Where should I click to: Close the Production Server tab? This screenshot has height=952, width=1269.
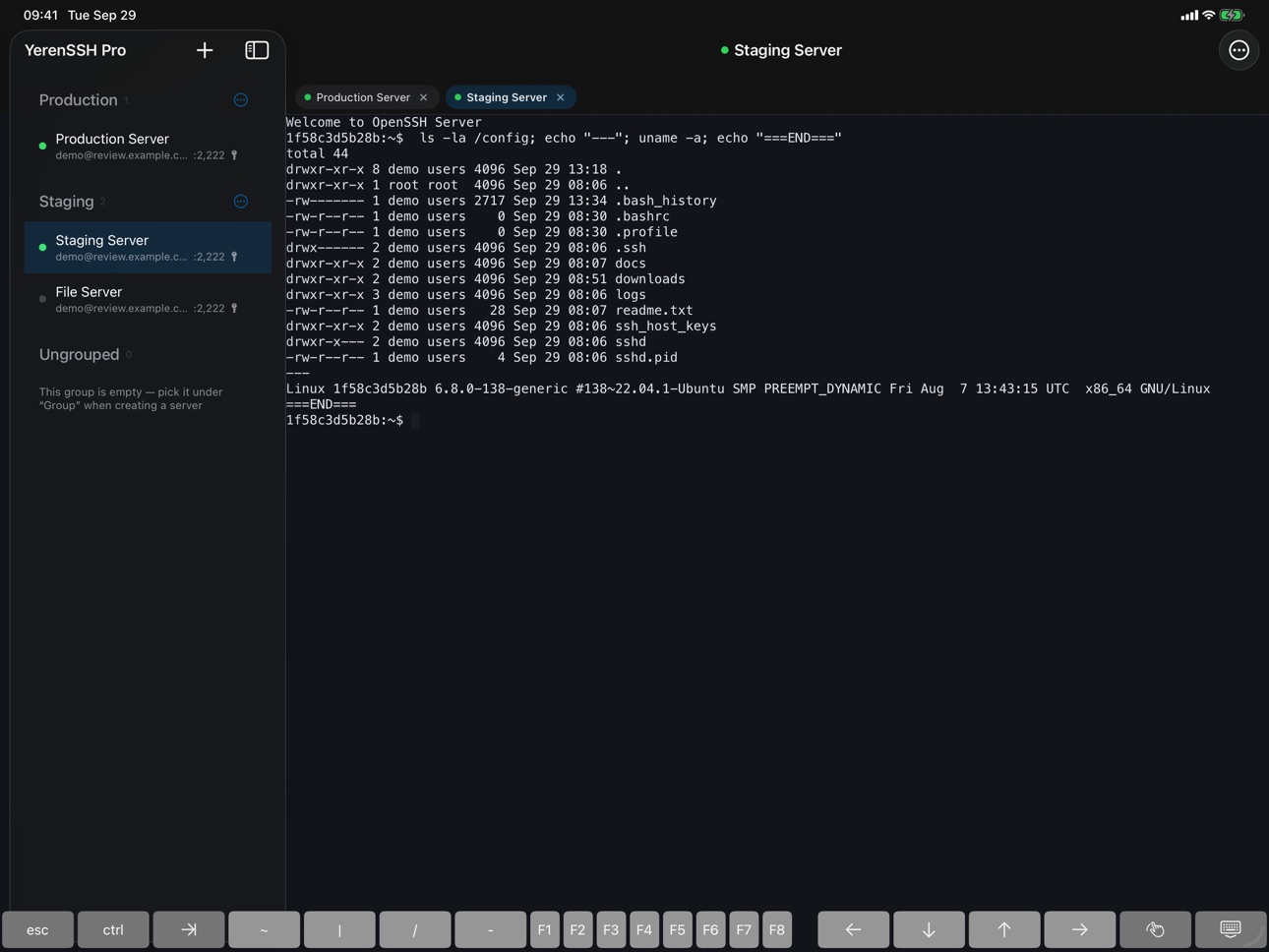point(424,97)
